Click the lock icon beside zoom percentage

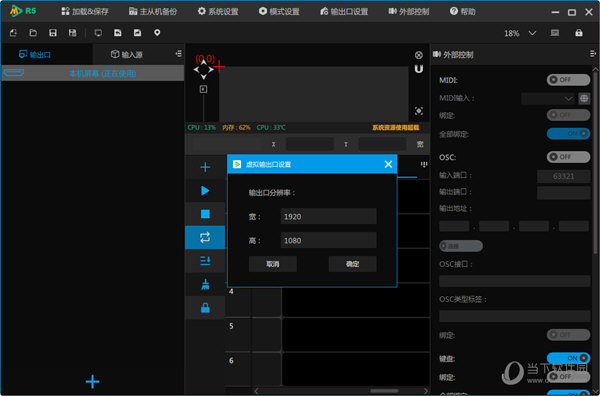click(x=579, y=33)
